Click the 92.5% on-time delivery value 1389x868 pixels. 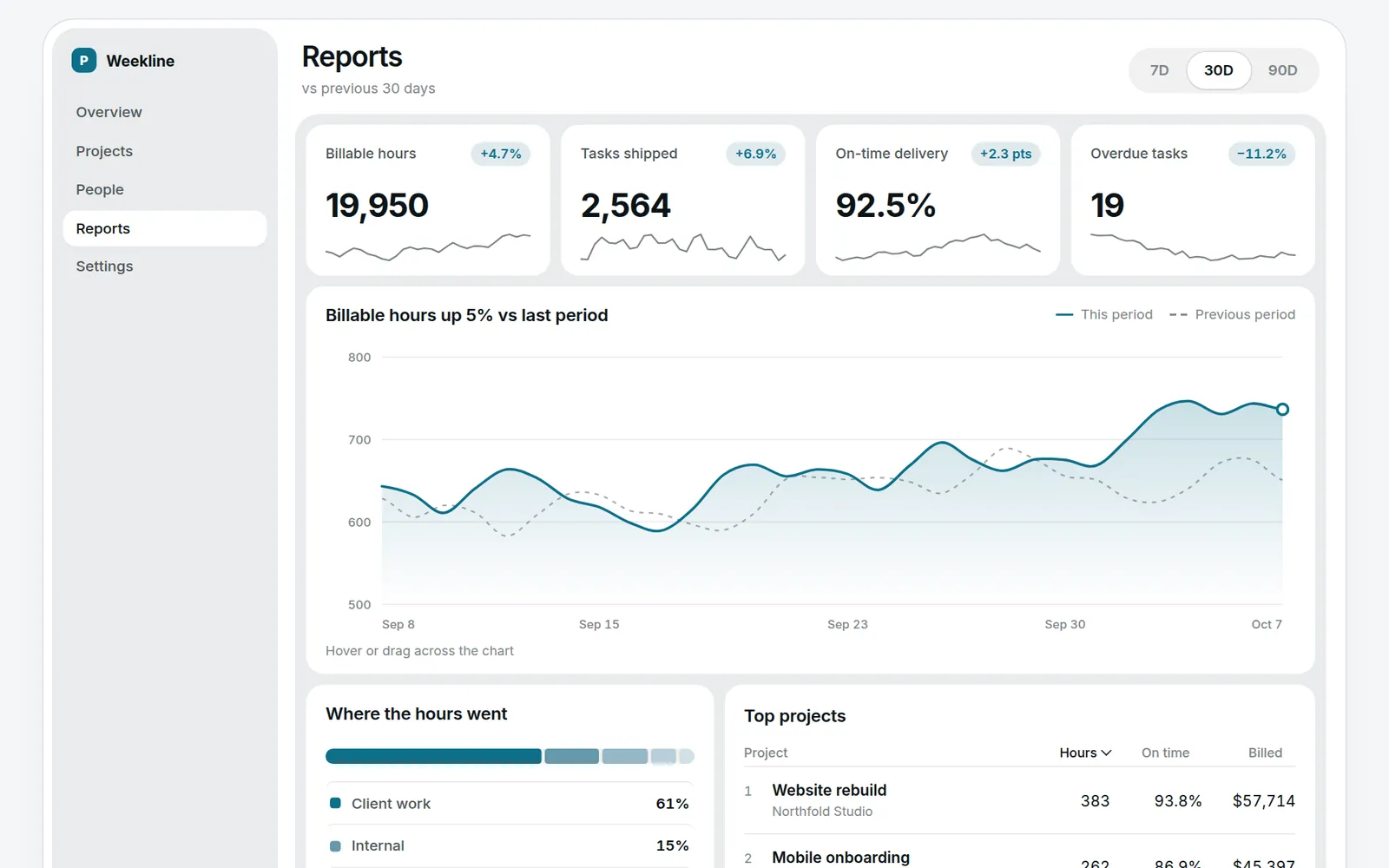pyautogui.click(x=885, y=206)
